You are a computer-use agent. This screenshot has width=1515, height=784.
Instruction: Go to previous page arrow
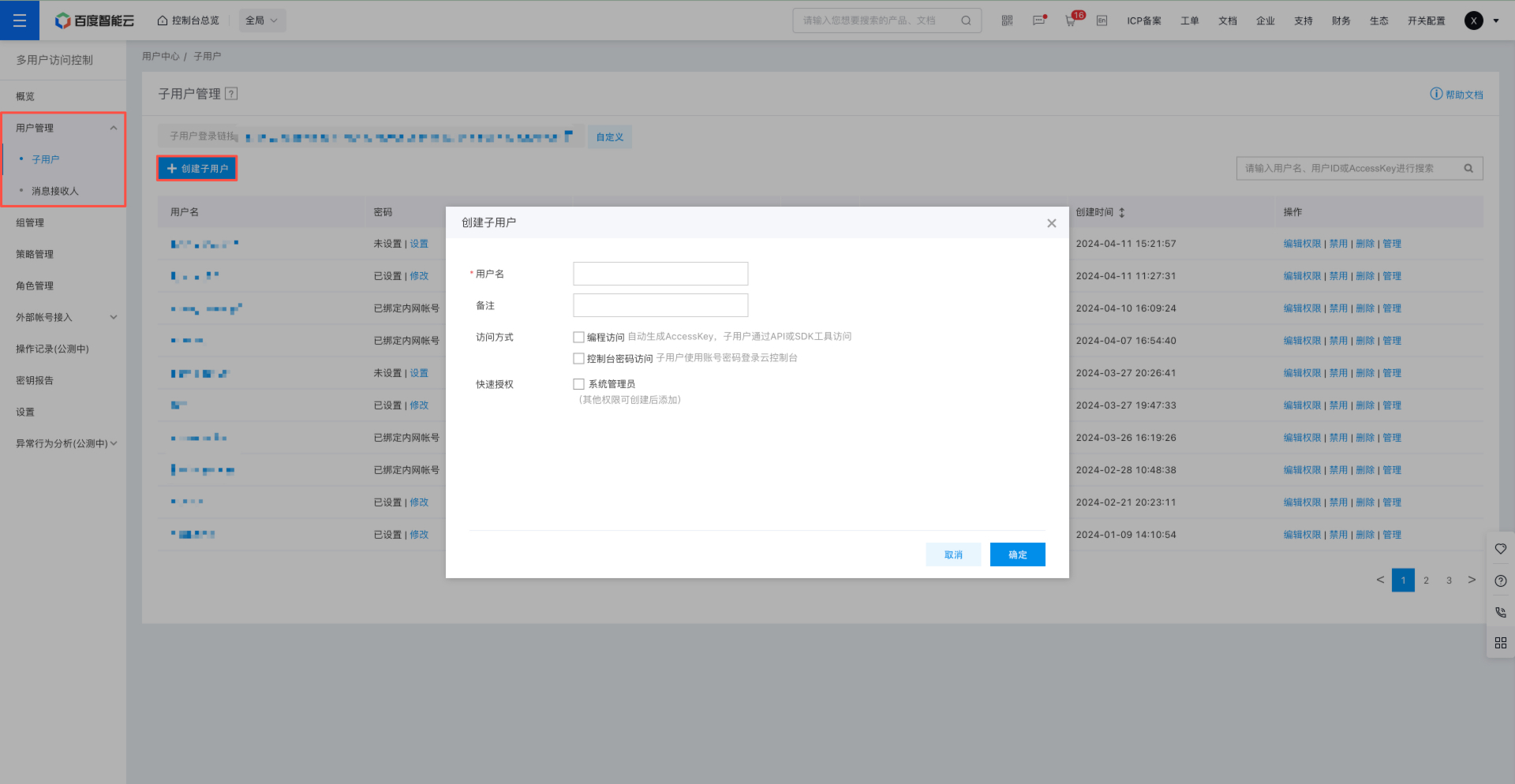click(x=1380, y=580)
